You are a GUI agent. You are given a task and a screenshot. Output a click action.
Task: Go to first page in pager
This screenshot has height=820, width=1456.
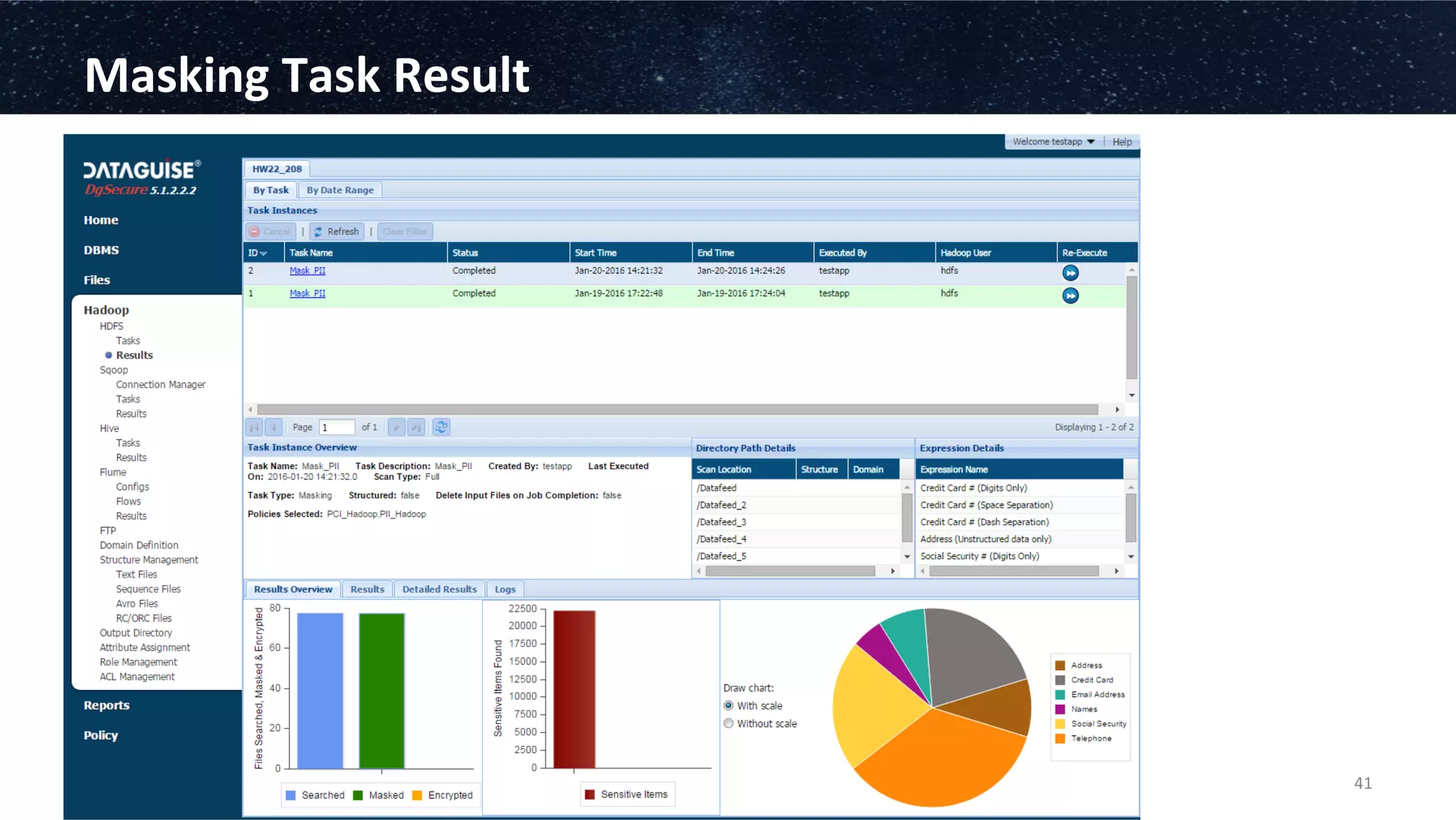coord(254,427)
